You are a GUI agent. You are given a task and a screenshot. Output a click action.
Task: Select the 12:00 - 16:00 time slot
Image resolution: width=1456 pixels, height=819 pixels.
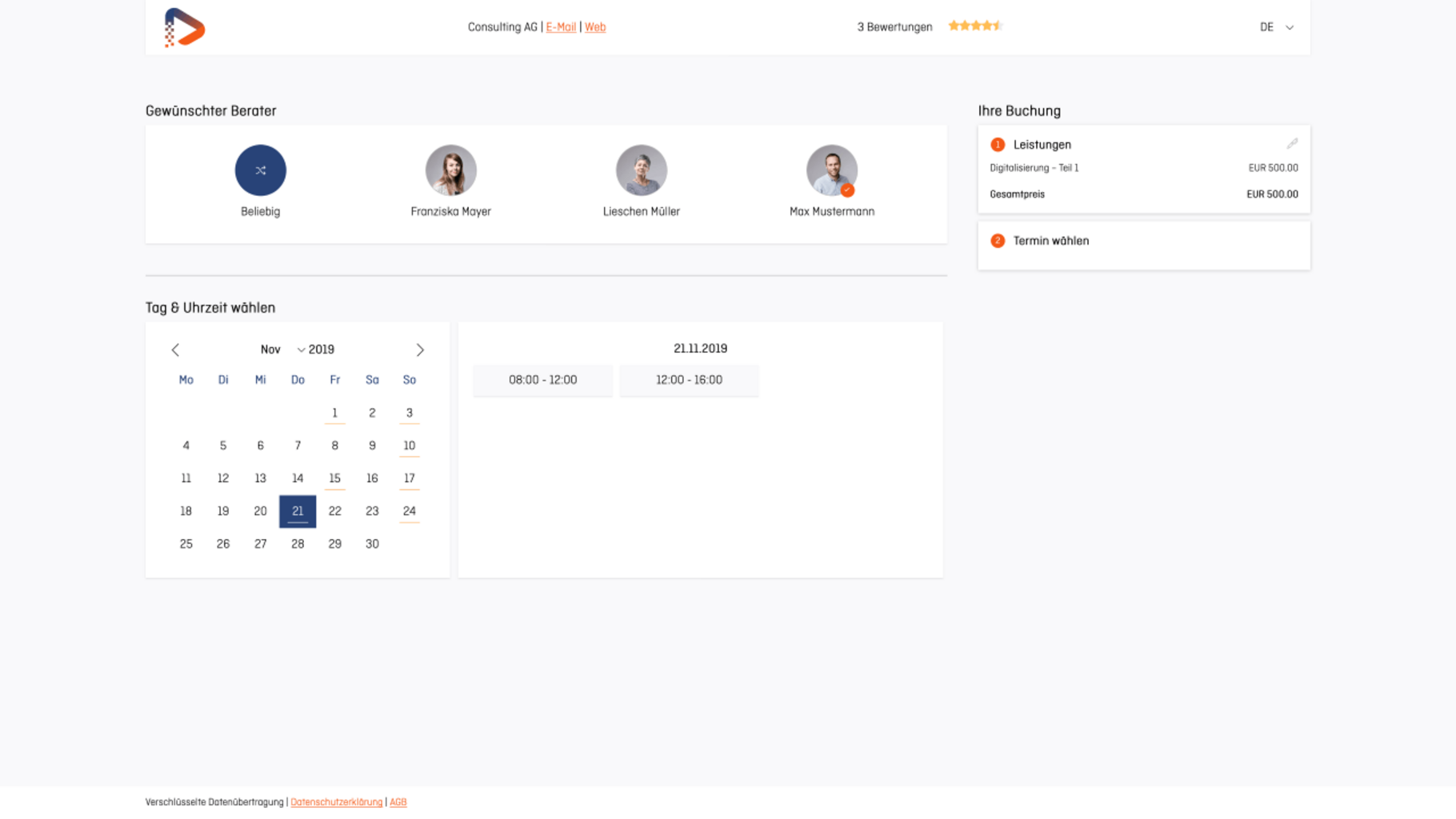(689, 380)
